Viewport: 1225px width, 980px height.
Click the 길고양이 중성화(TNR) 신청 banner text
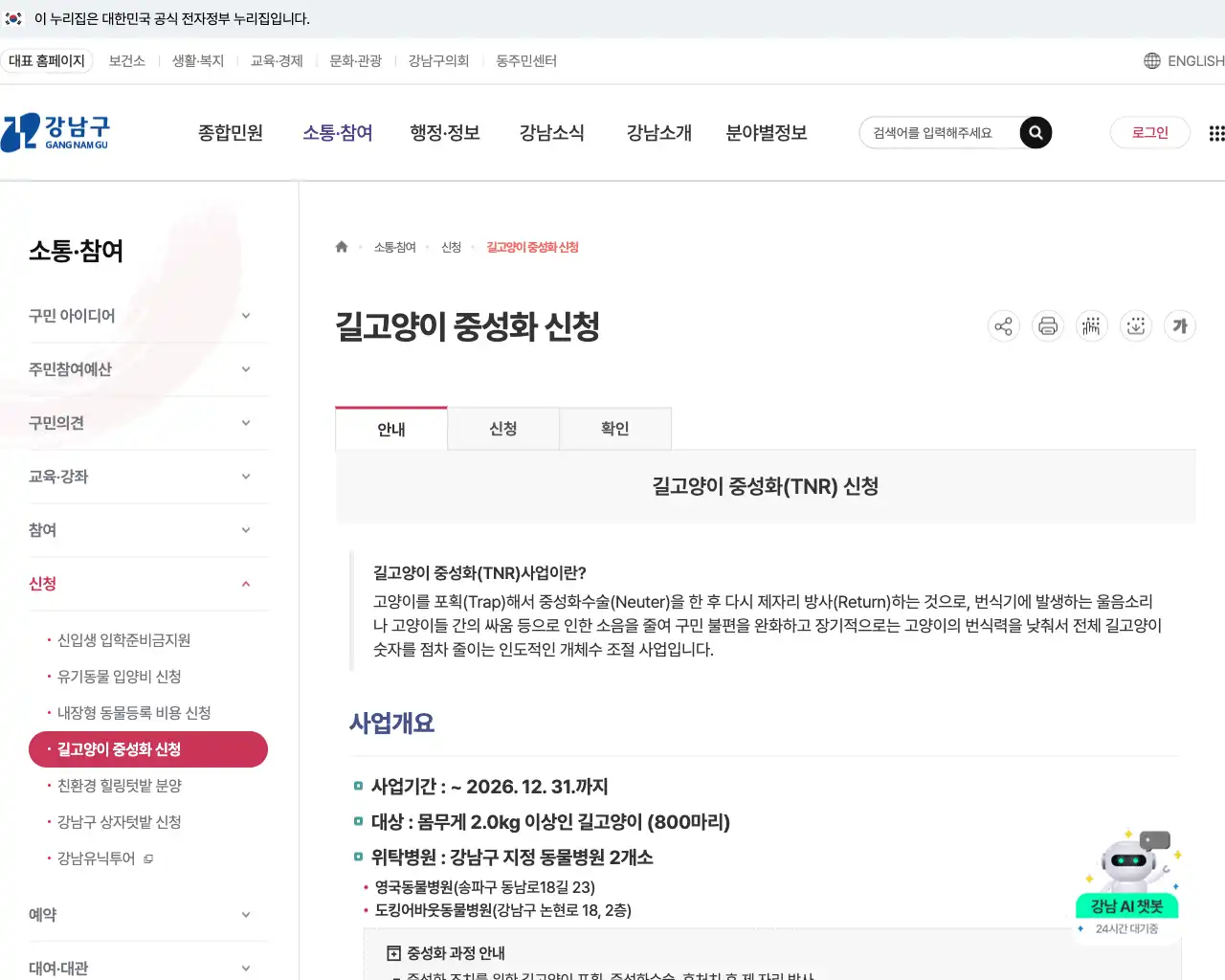point(766,486)
